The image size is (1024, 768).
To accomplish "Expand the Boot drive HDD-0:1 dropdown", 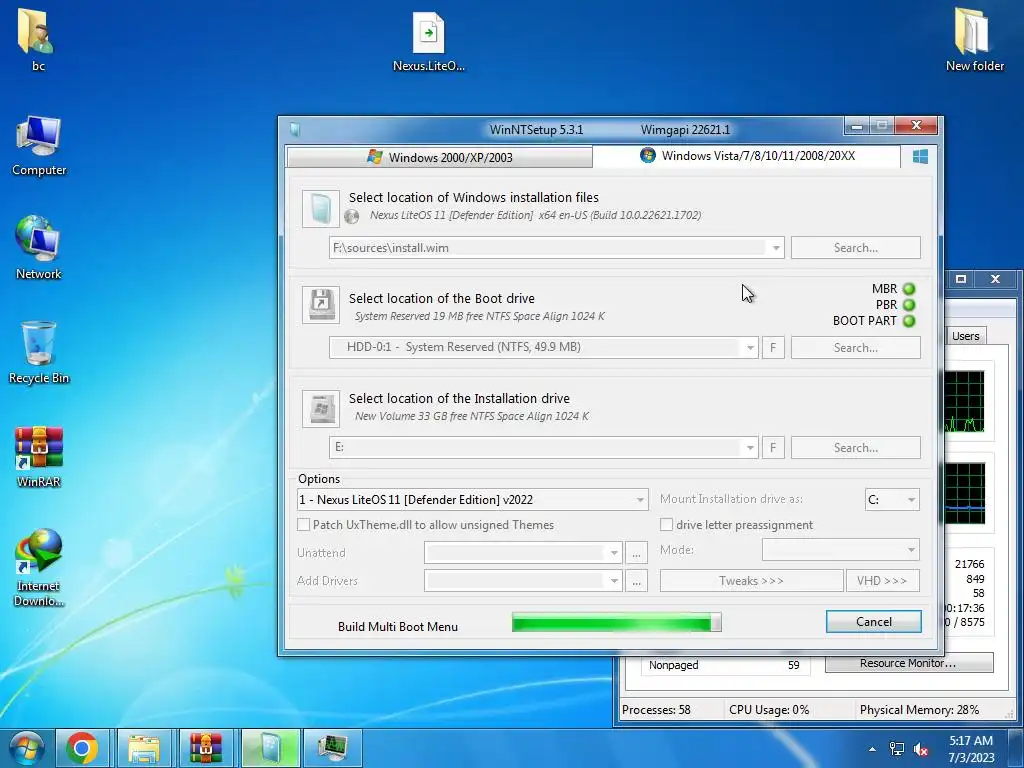I will [x=750, y=347].
